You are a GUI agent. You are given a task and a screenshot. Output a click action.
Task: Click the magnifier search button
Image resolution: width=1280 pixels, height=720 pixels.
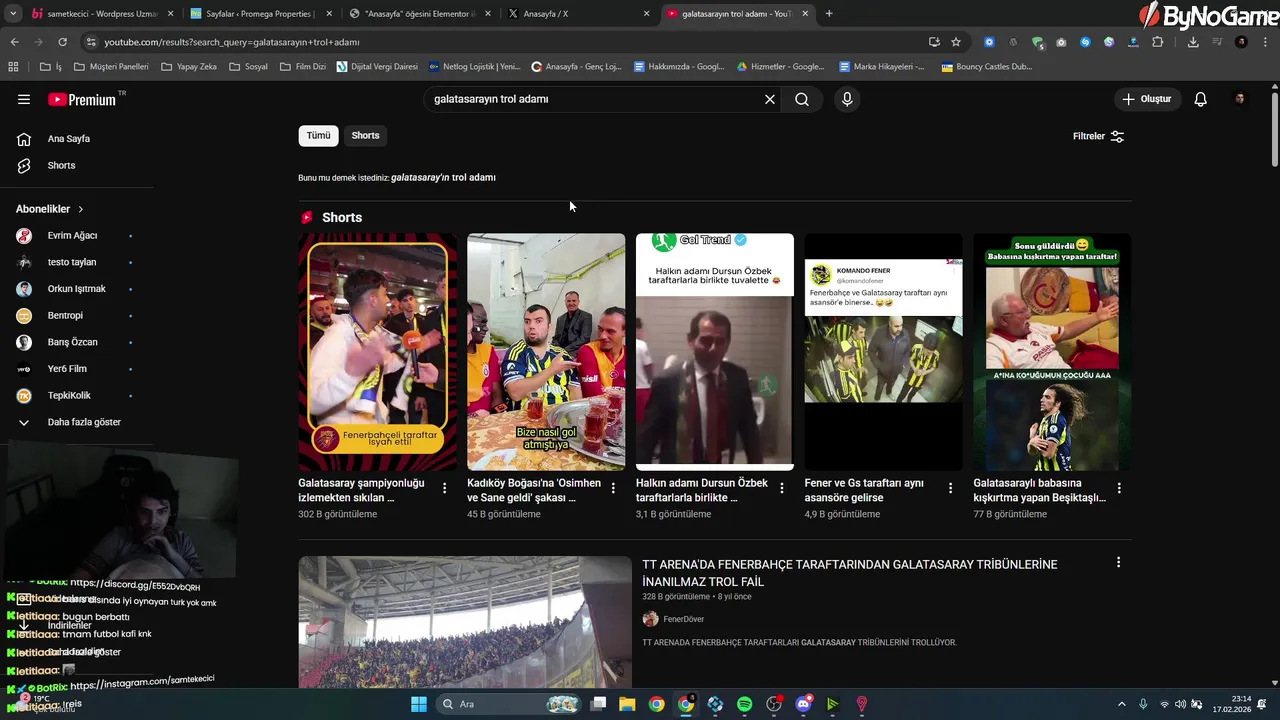point(802,99)
